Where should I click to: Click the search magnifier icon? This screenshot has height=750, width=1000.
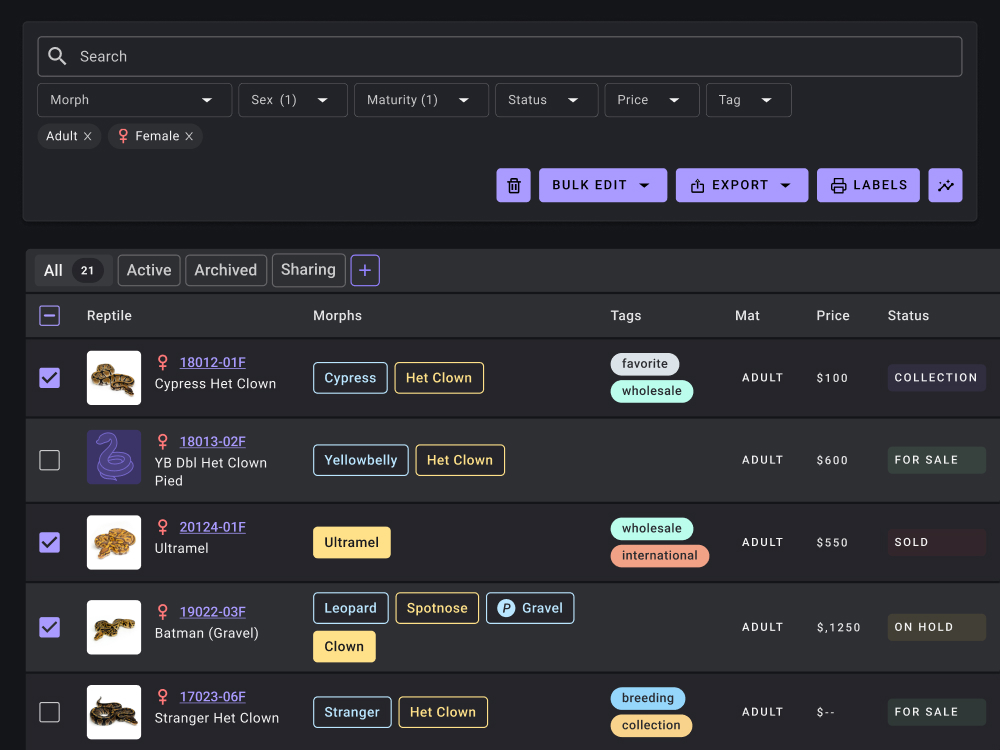click(x=58, y=57)
